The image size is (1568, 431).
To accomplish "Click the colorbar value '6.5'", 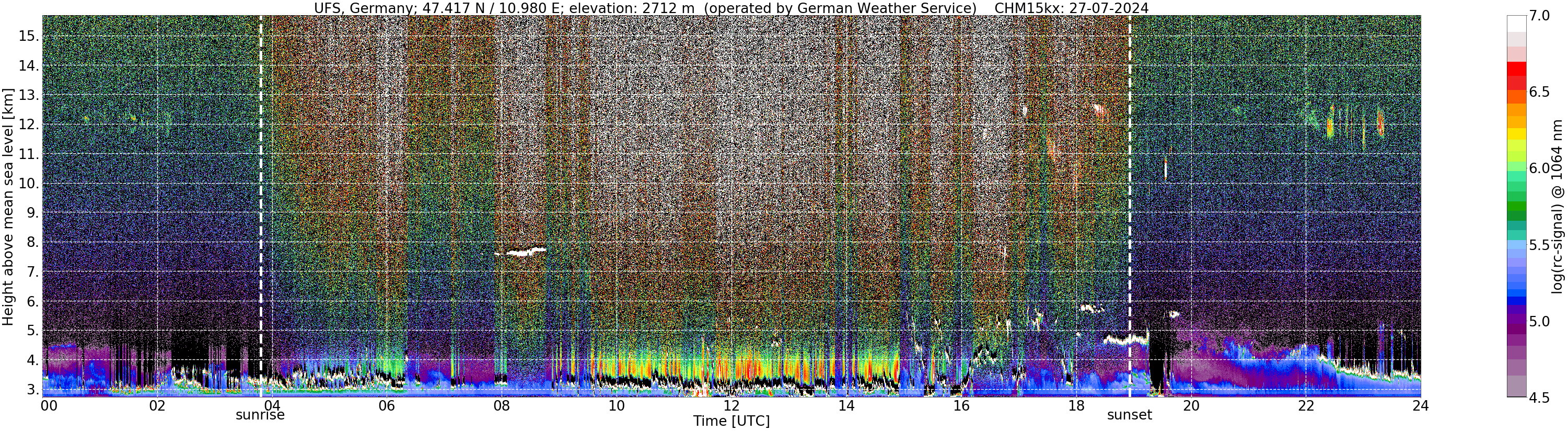I will pyautogui.click(x=1539, y=92).
